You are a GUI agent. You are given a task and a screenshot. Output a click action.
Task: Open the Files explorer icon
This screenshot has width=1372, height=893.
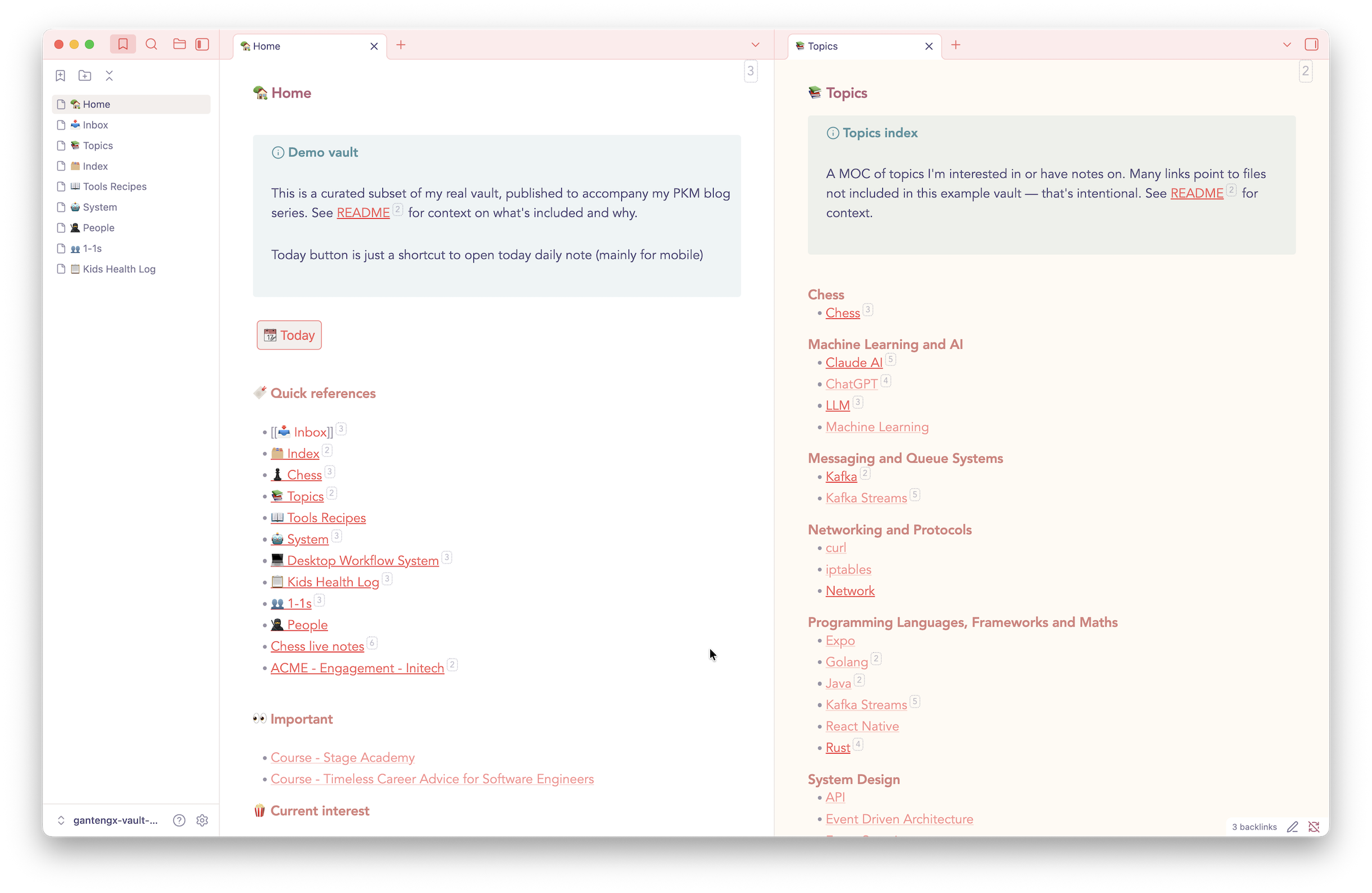click(x=179, y=44)
